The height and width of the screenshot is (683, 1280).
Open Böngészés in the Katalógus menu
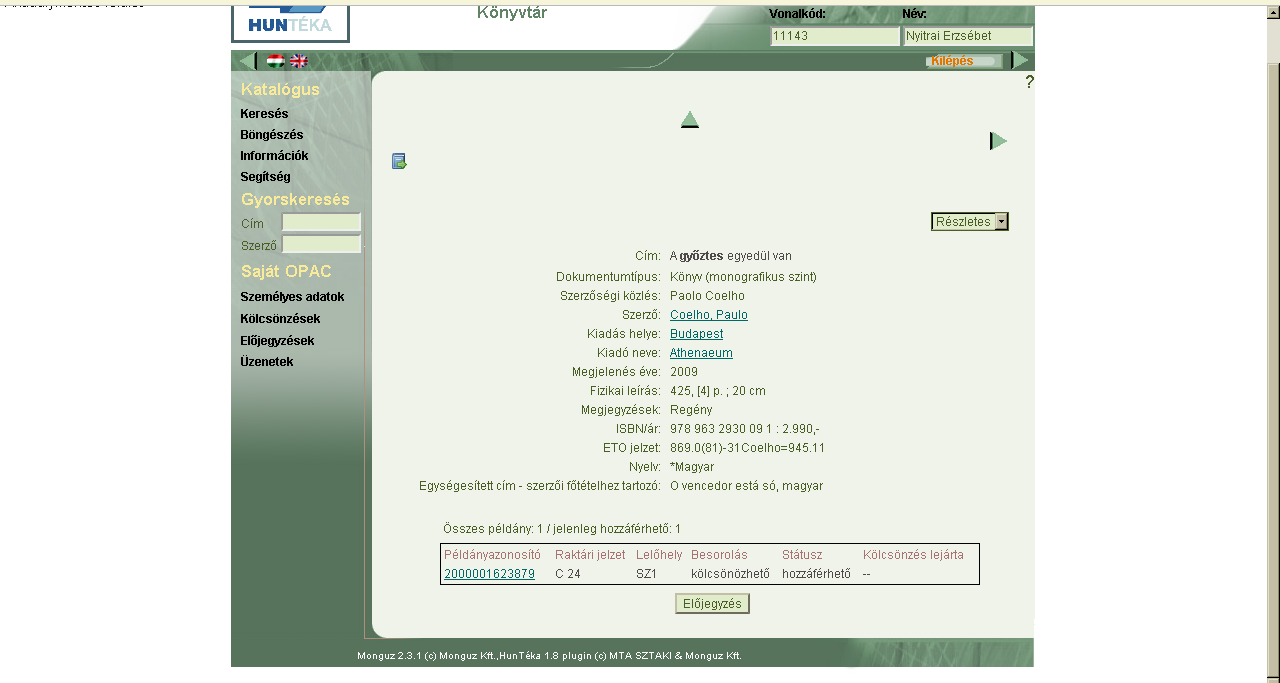tap(272, 135)
